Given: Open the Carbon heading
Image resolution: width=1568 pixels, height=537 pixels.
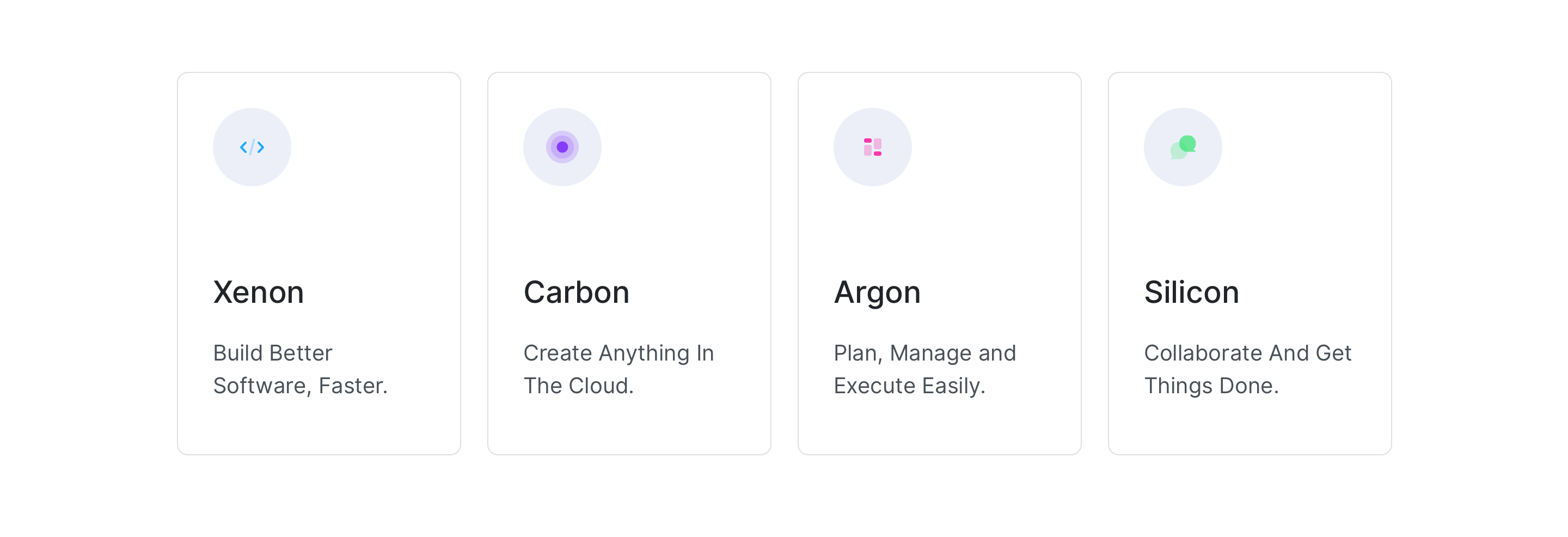Looking at the screenshot, I should coord(577,292).
